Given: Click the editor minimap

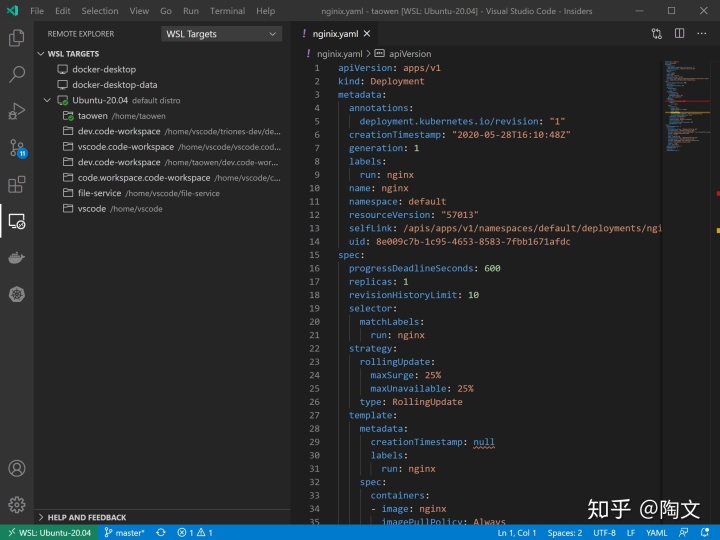Looking at the screenshot, I should 687,106.
